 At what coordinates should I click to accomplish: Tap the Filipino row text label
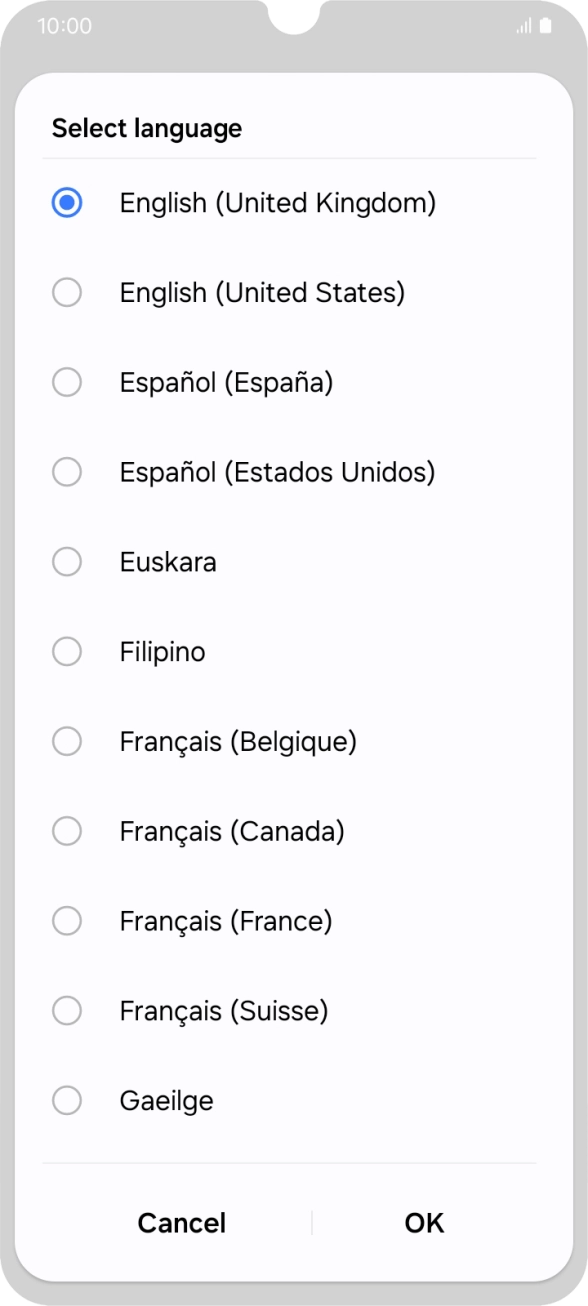pos(162,651)
